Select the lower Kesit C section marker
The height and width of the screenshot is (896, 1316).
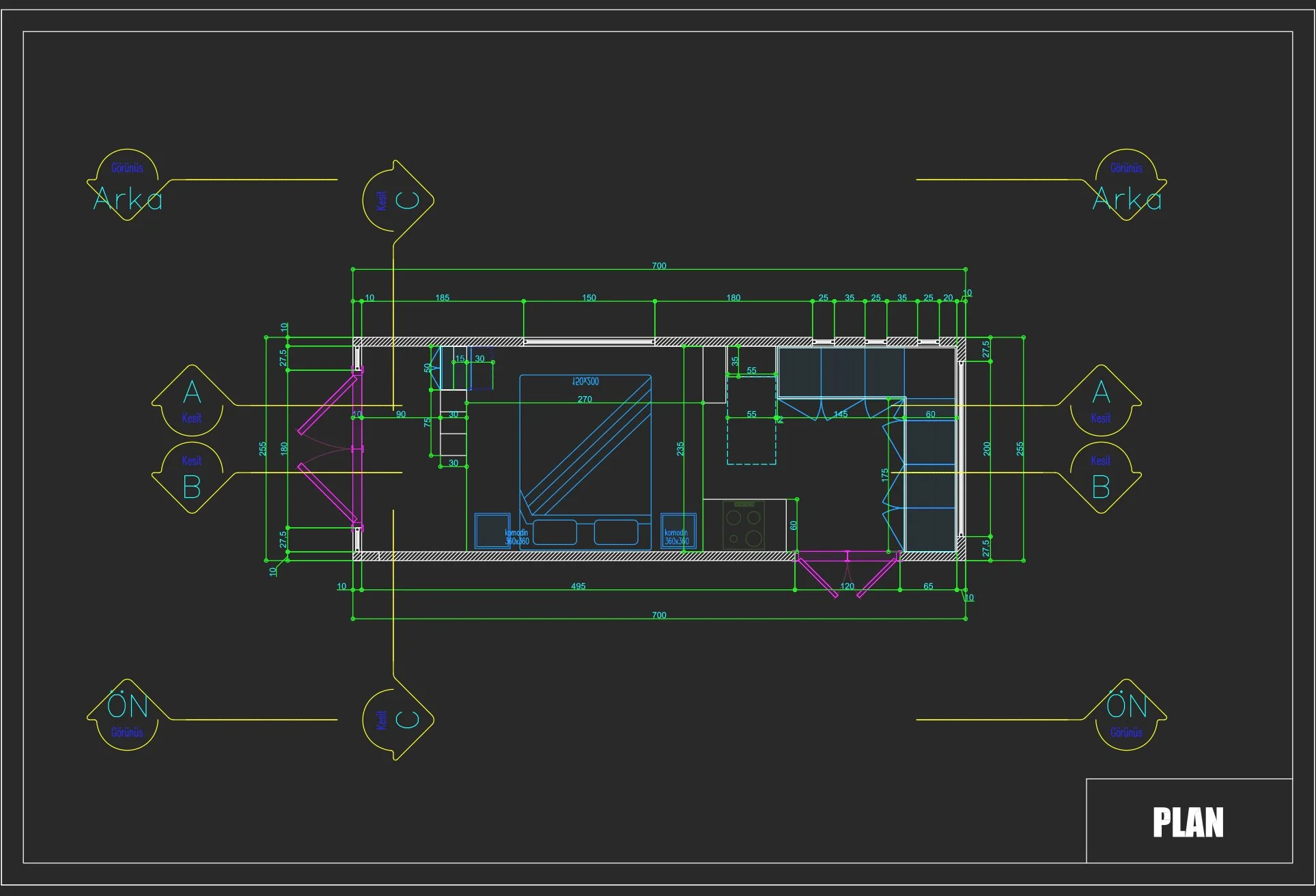[398, 720]
